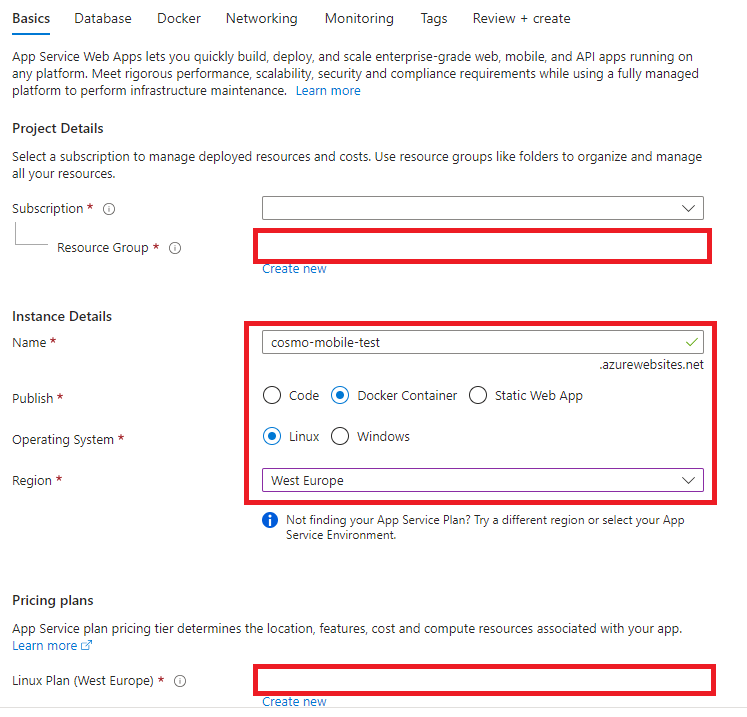Open the Linux Plan dropdown
This screenshot has height=717, width=747.
(483, 681)
